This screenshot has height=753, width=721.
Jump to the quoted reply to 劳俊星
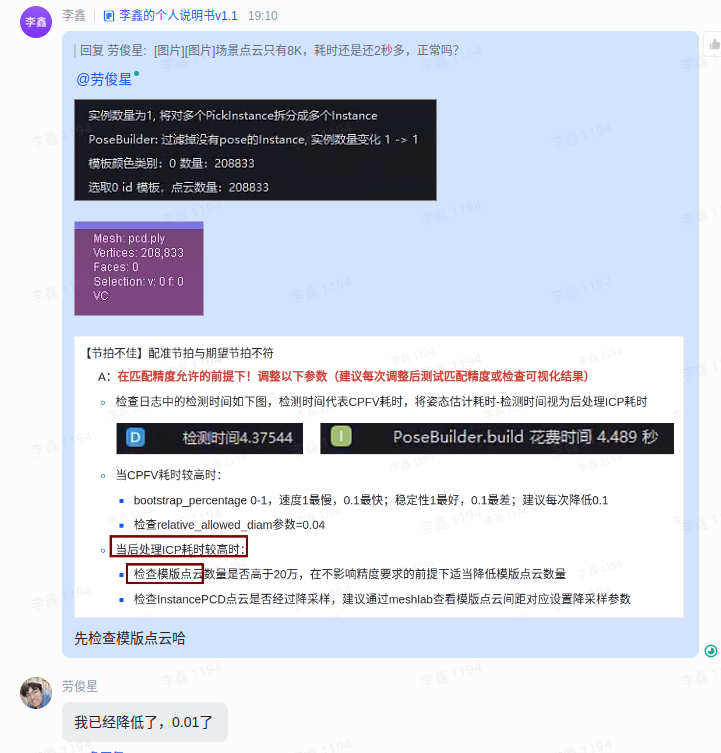coord(269,50)
